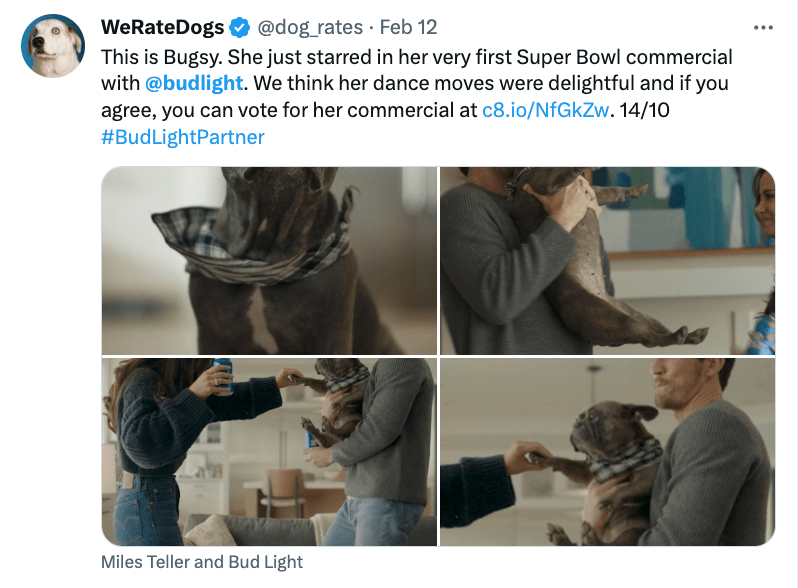Click the "14/10" rating text
Viewport: 798px width, 588px height.
(644, 109)
